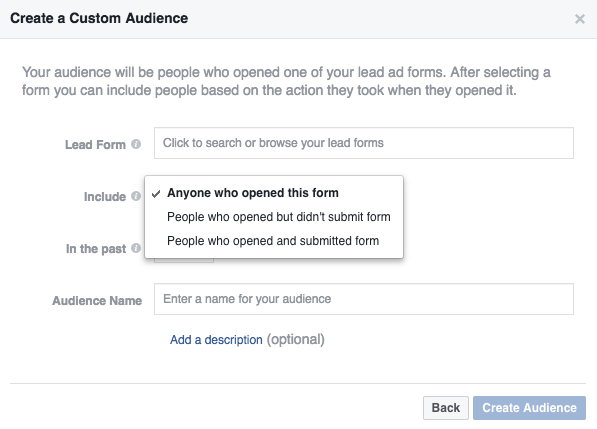597x429 pixels.
Task: Choose People who opened and submitted form
Action: tap(274, 241)
